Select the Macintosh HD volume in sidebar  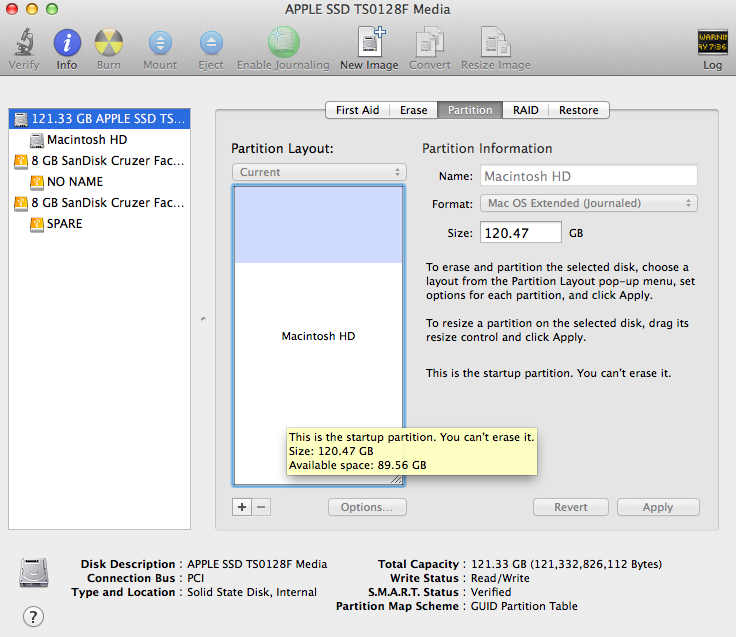point(100,140)
